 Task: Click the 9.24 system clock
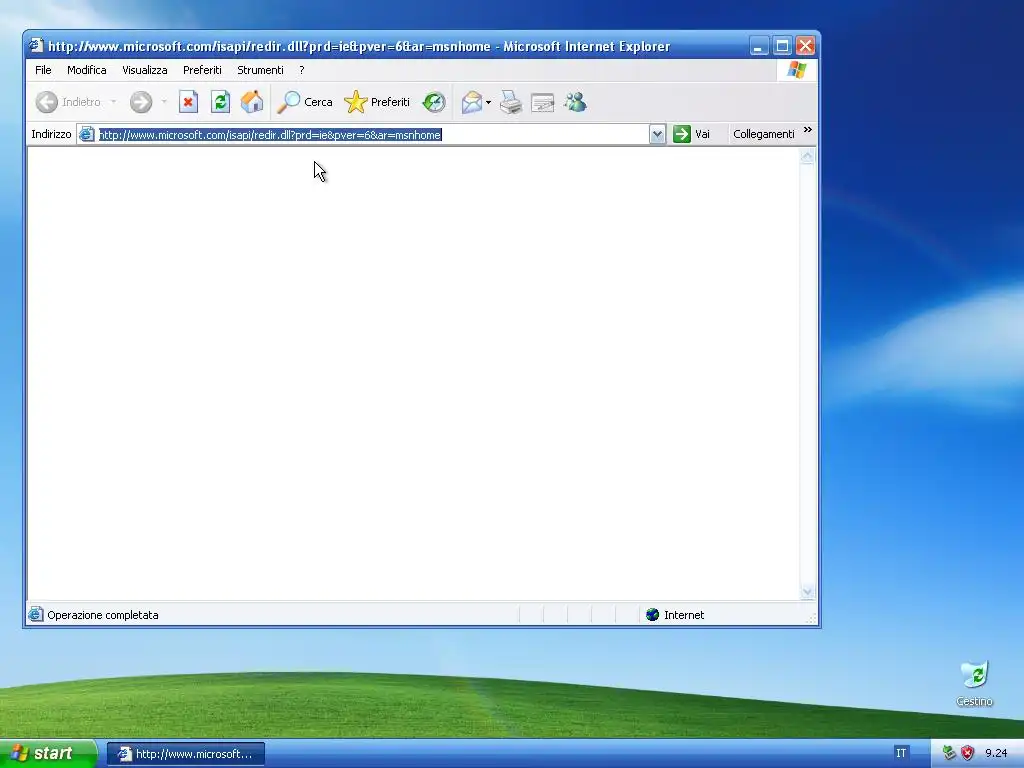(997, 754)
